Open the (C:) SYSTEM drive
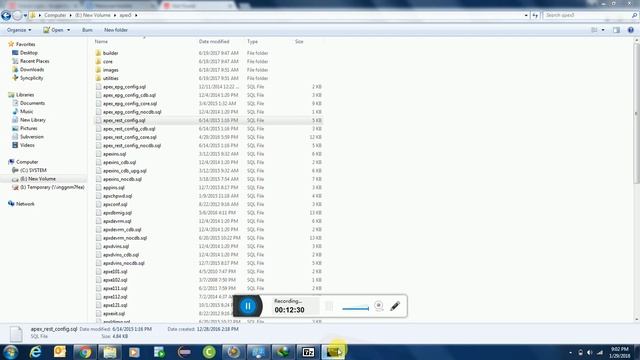Image resolution: width=640 pixels, height=360 pixels. pyautogui.click(x=33, y=170)
